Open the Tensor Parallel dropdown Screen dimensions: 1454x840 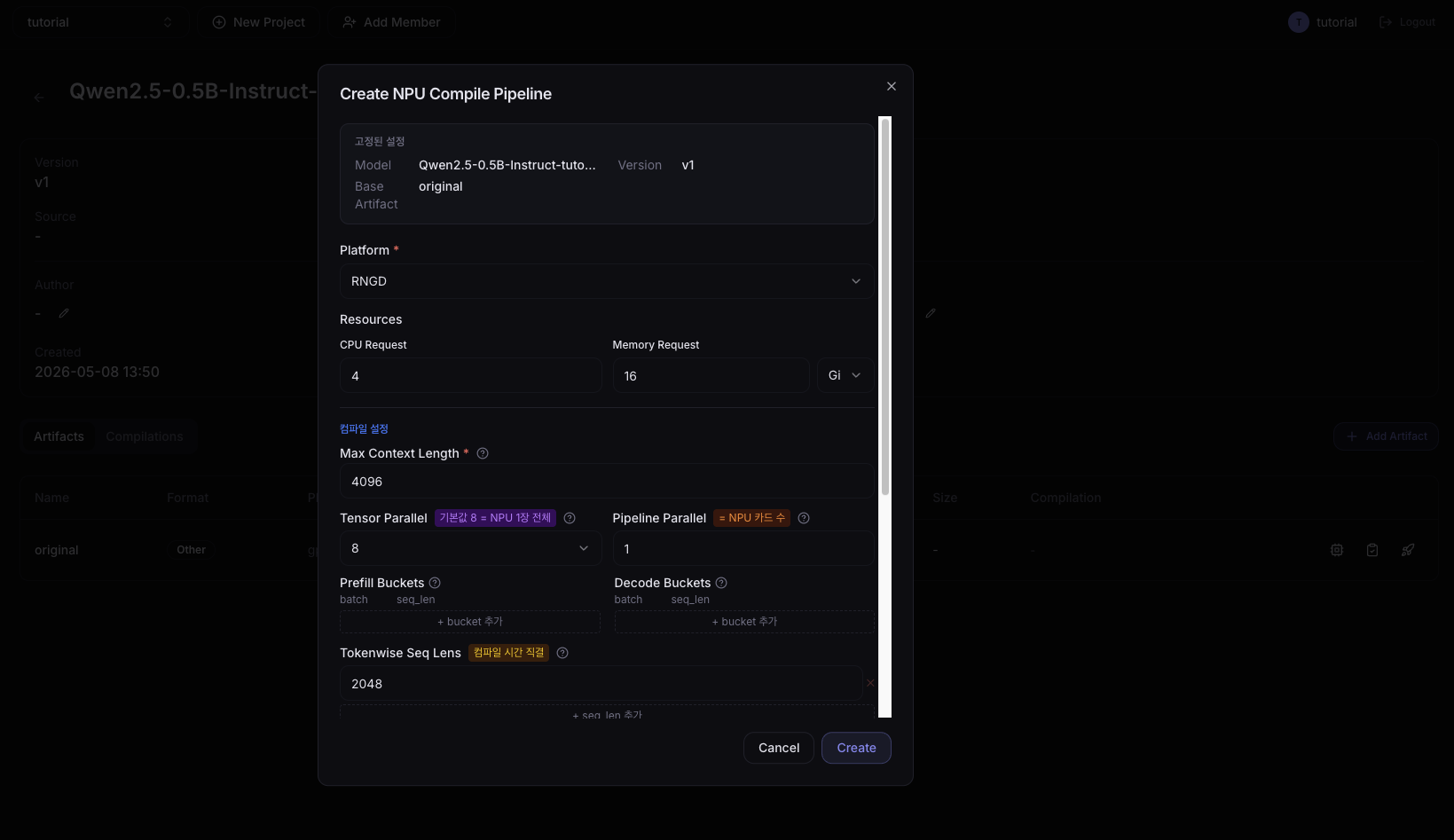pos(470,548)
